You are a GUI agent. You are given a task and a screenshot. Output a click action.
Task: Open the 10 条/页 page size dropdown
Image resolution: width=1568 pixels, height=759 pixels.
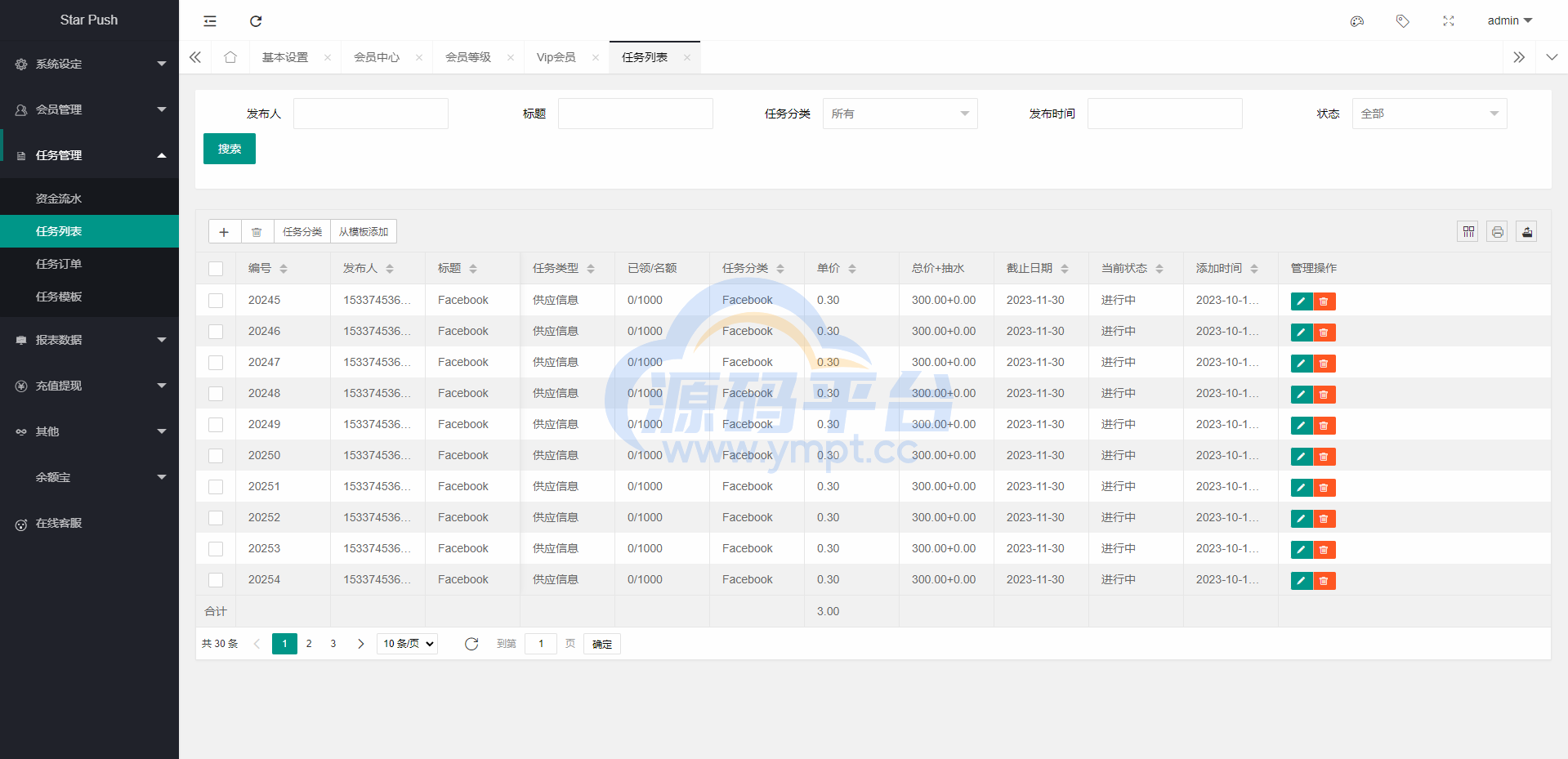(408, 644)
